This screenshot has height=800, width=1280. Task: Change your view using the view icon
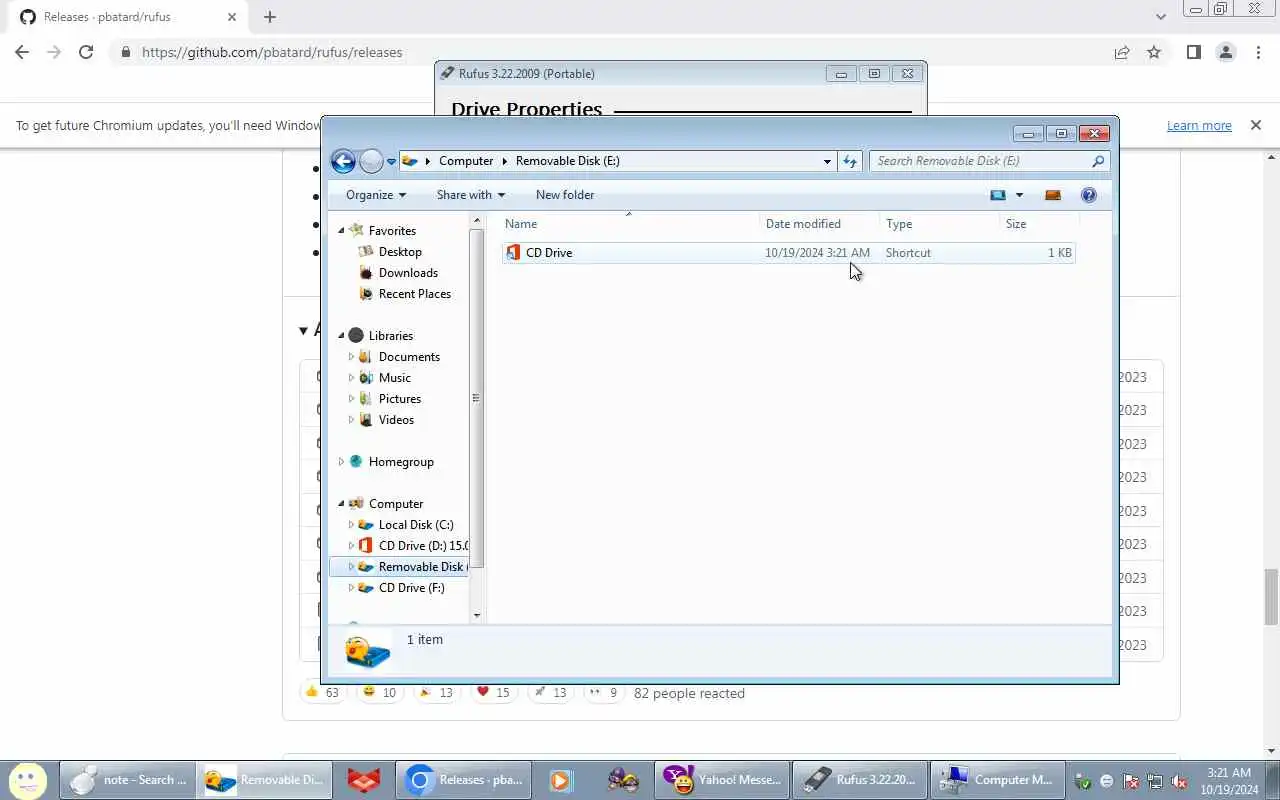pyautogui.click(x=998, y=195)
